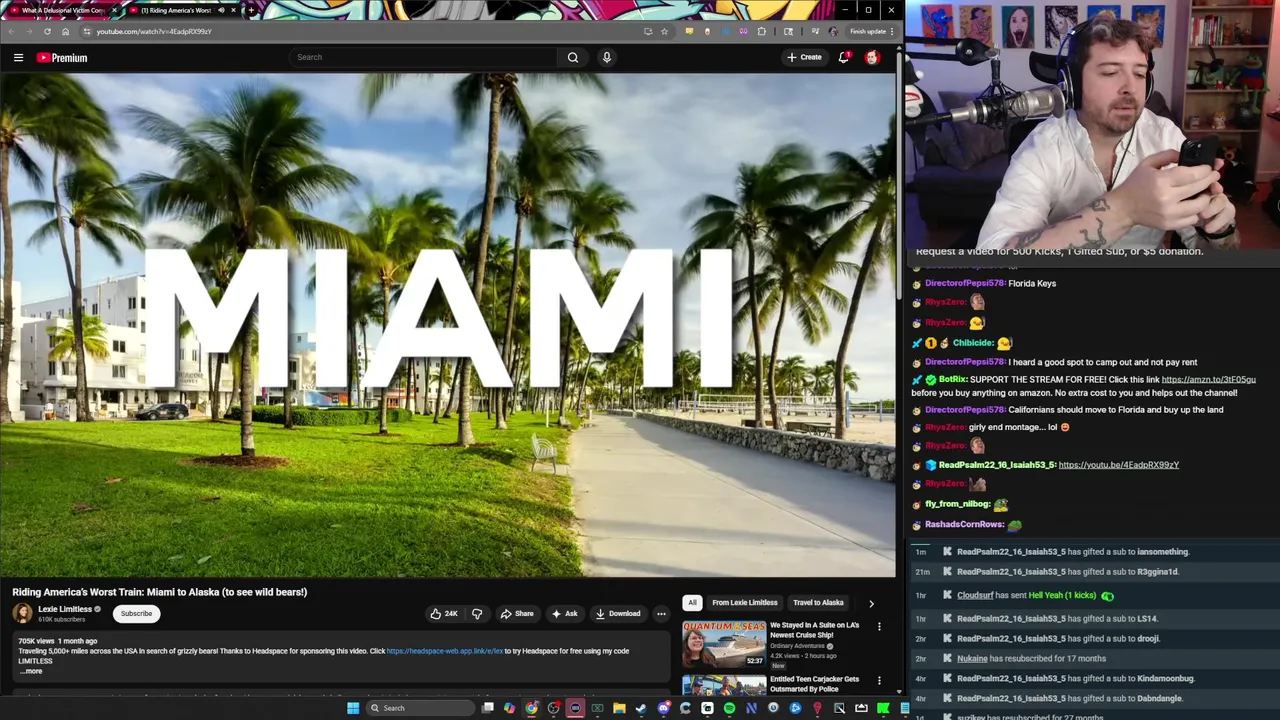Image resolution: width=1280 pixels, height=720 pixels.
Task: Open Chrome menu next to Finish update
Action: point(892,31)
